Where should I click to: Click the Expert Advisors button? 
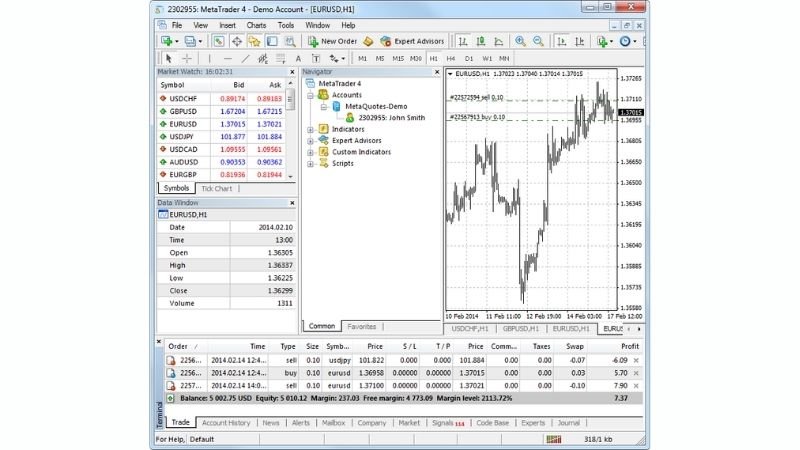coord(412,41)
